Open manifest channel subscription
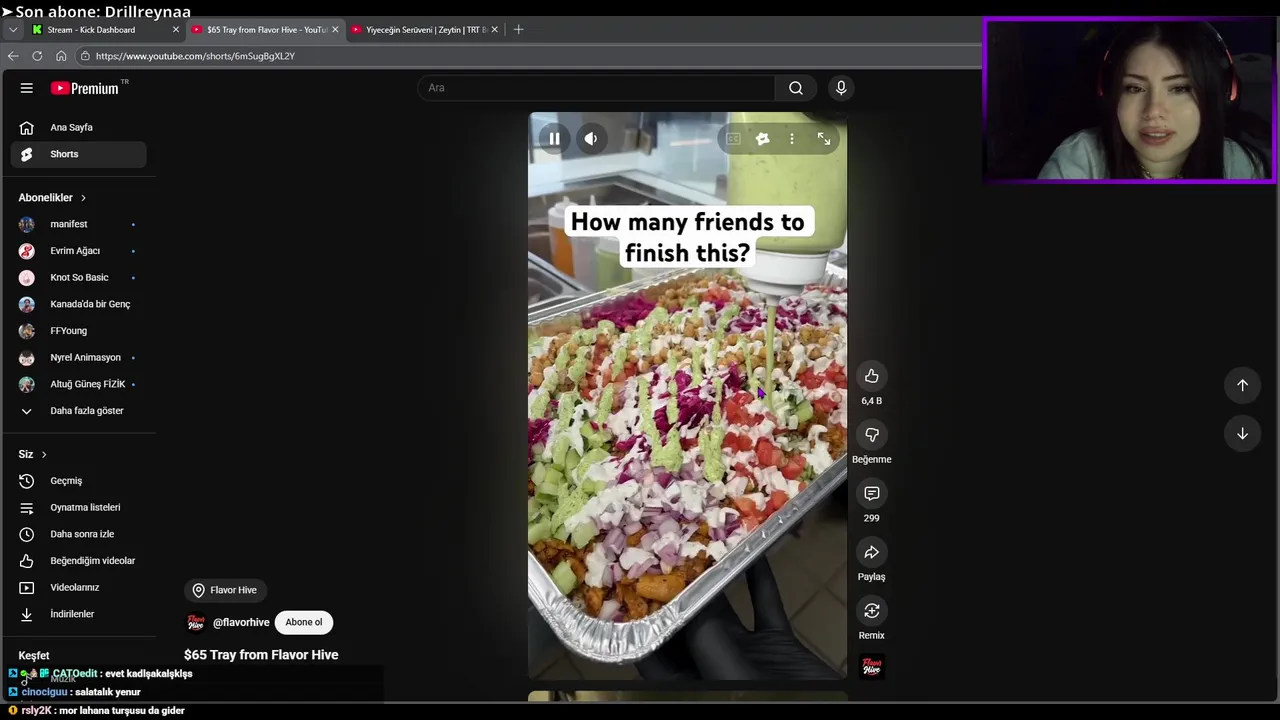This screenshot has width=1280, height=720. point(79,224)
